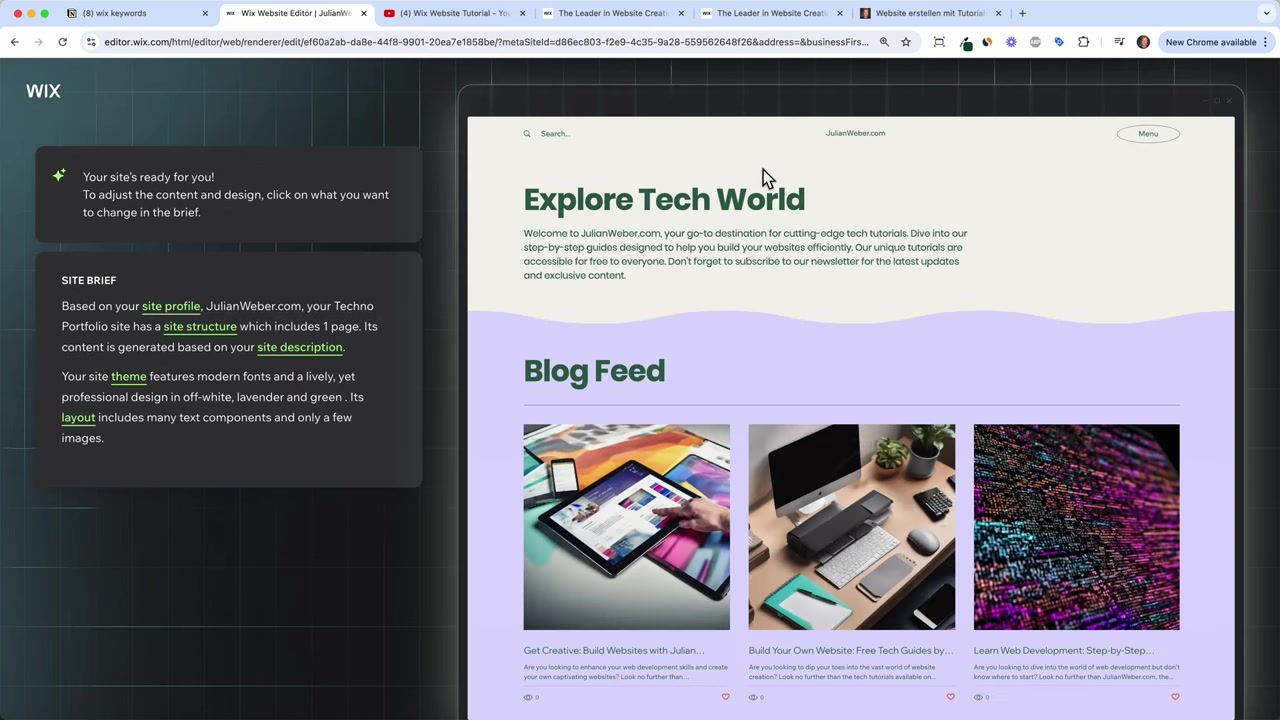This screenshot has width=1280, height=720.
Task: Like the Learn Web Development post
Action: point(1175,697)
